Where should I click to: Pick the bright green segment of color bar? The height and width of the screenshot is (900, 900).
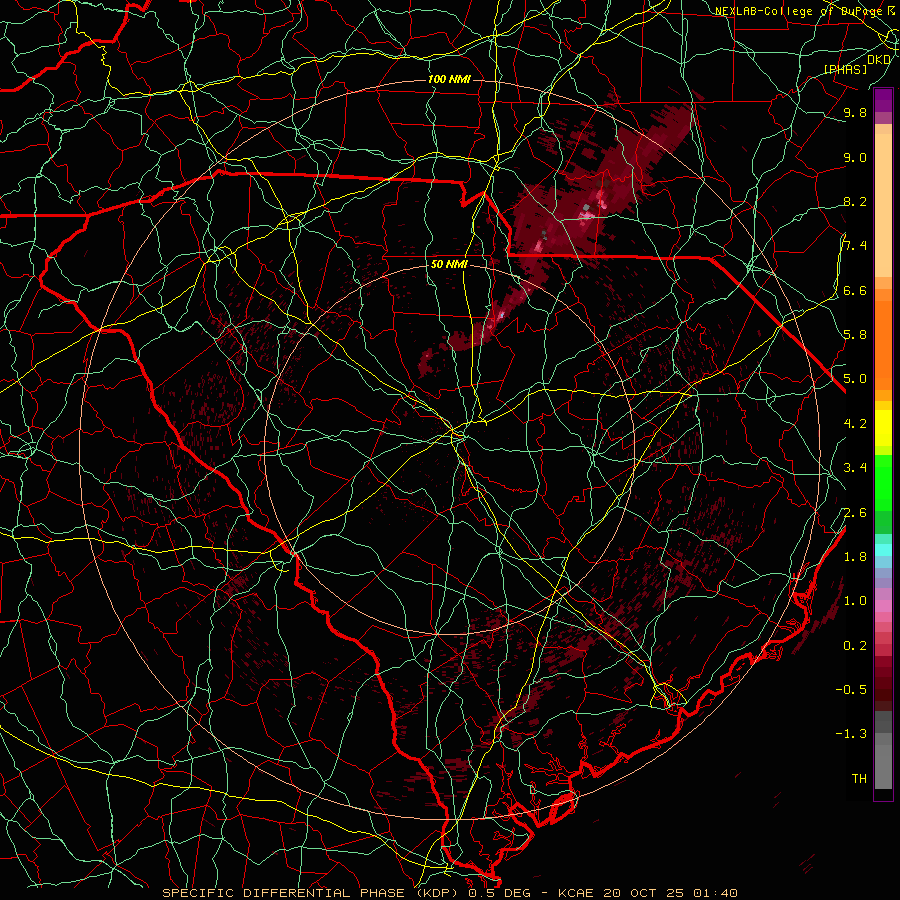click(x=883, y=482)
